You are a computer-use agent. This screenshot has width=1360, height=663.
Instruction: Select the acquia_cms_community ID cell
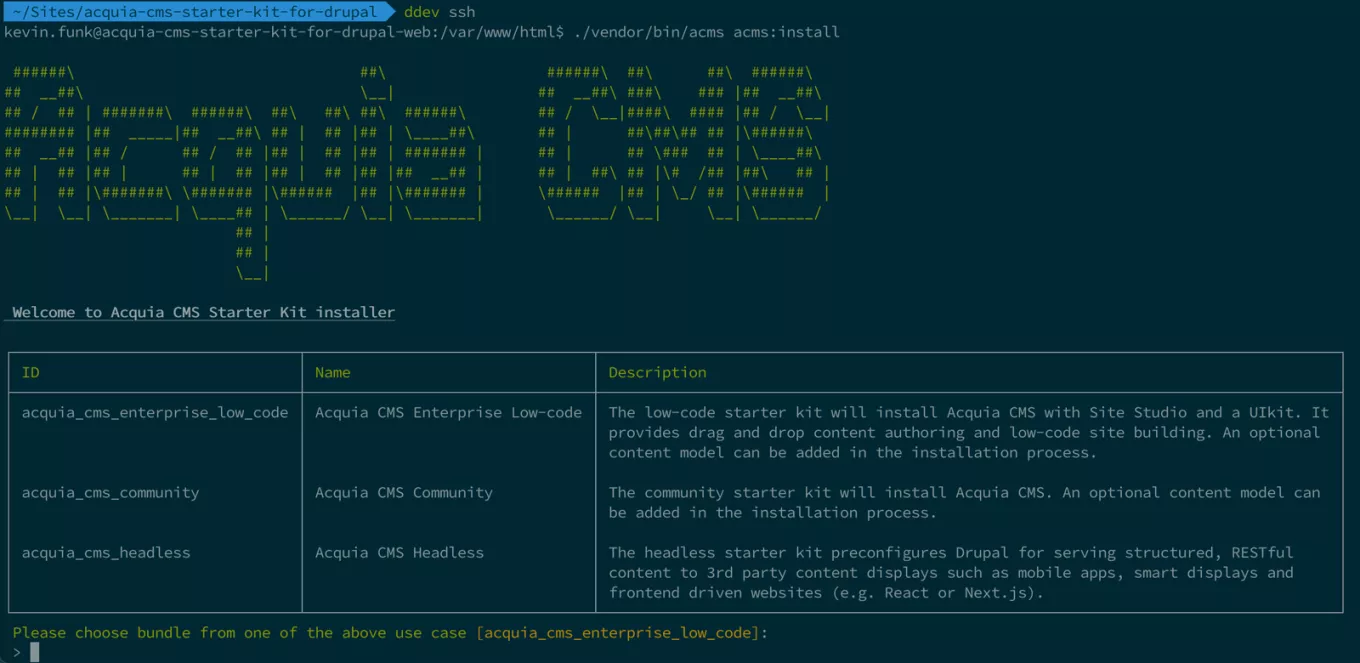pos(110,492)
